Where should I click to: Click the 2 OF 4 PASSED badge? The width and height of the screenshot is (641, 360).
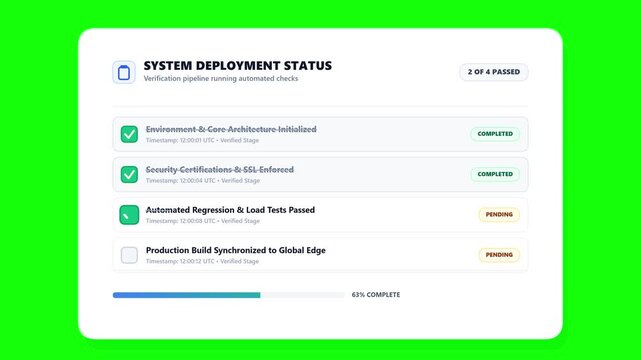494,72
